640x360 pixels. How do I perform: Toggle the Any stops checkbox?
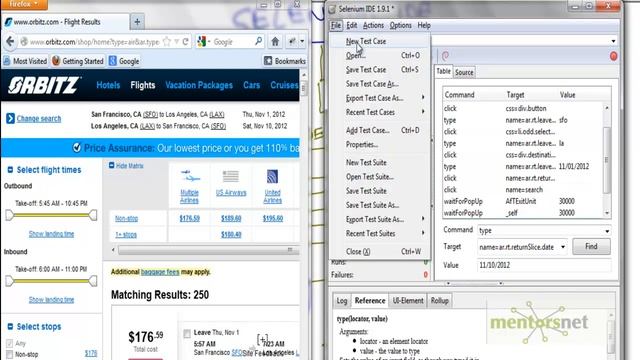[10, 343]
